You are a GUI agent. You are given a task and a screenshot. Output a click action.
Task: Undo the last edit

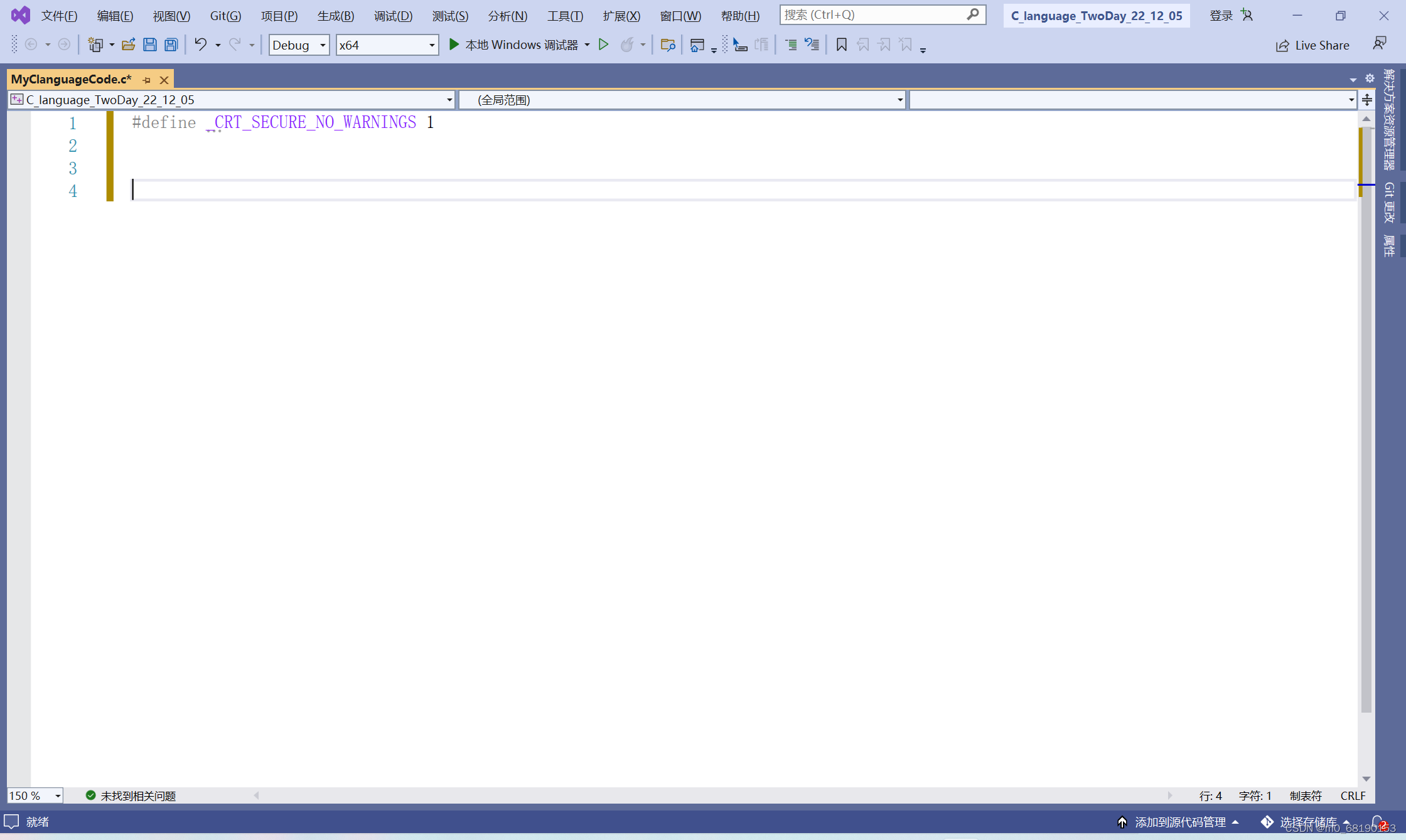point(200,45)
